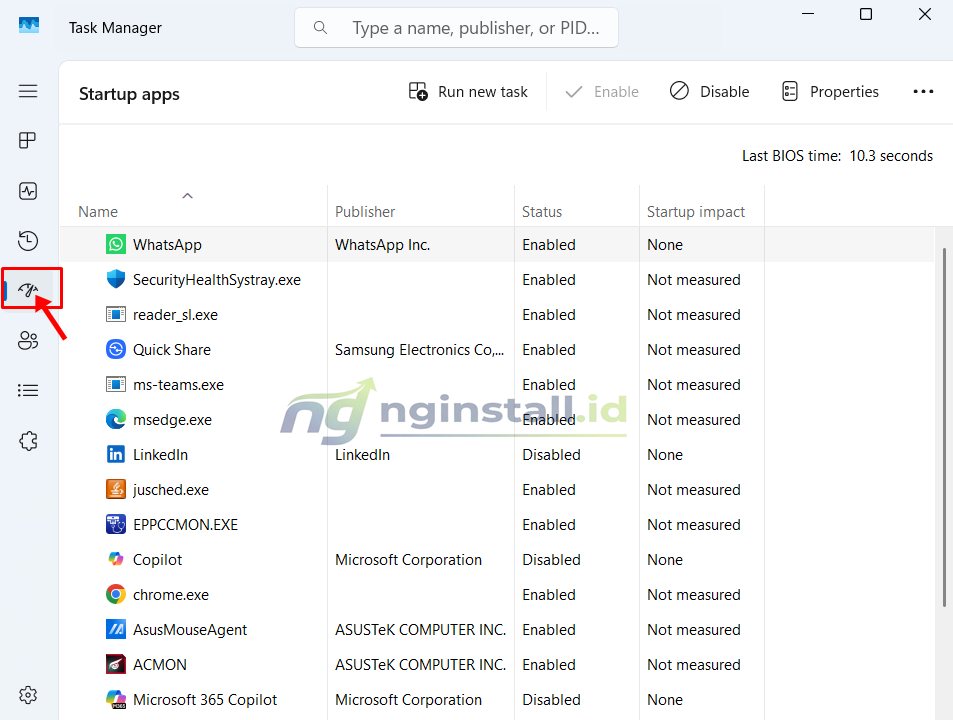Open the more options ellipsis menu

tap(923, 92)
